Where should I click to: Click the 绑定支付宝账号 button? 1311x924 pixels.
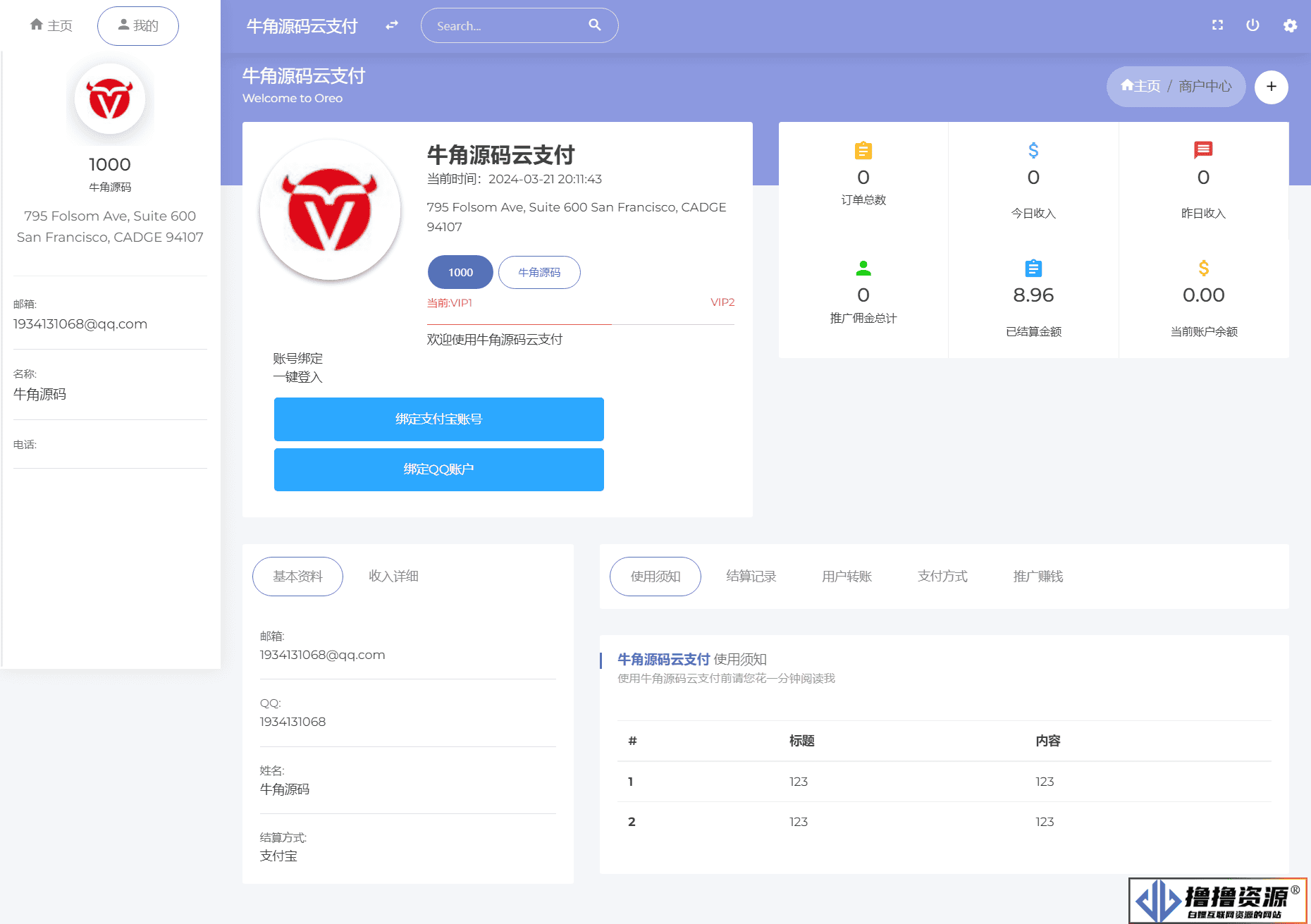(x=439, y=419)
